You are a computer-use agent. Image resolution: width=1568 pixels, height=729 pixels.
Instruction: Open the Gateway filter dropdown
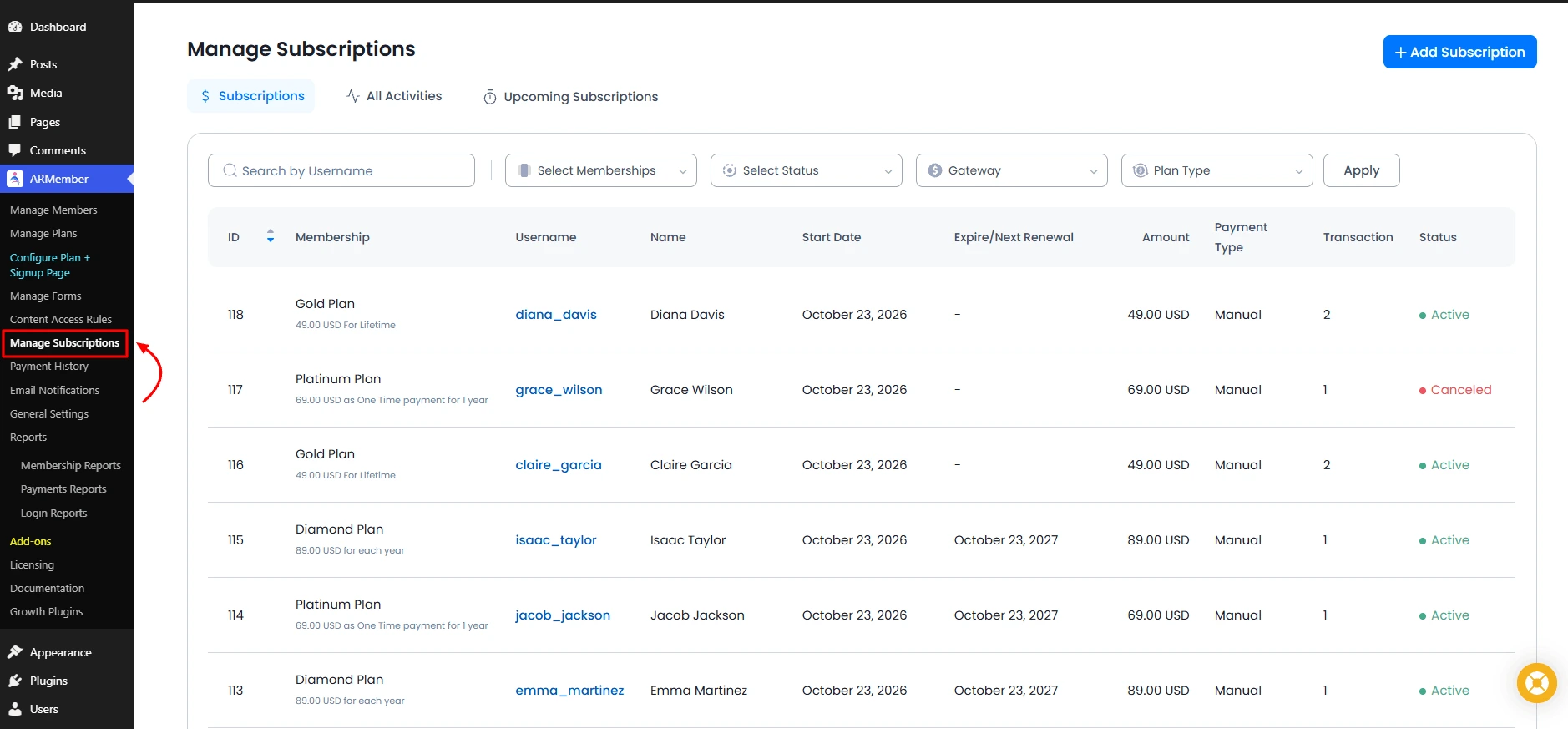1012,170
